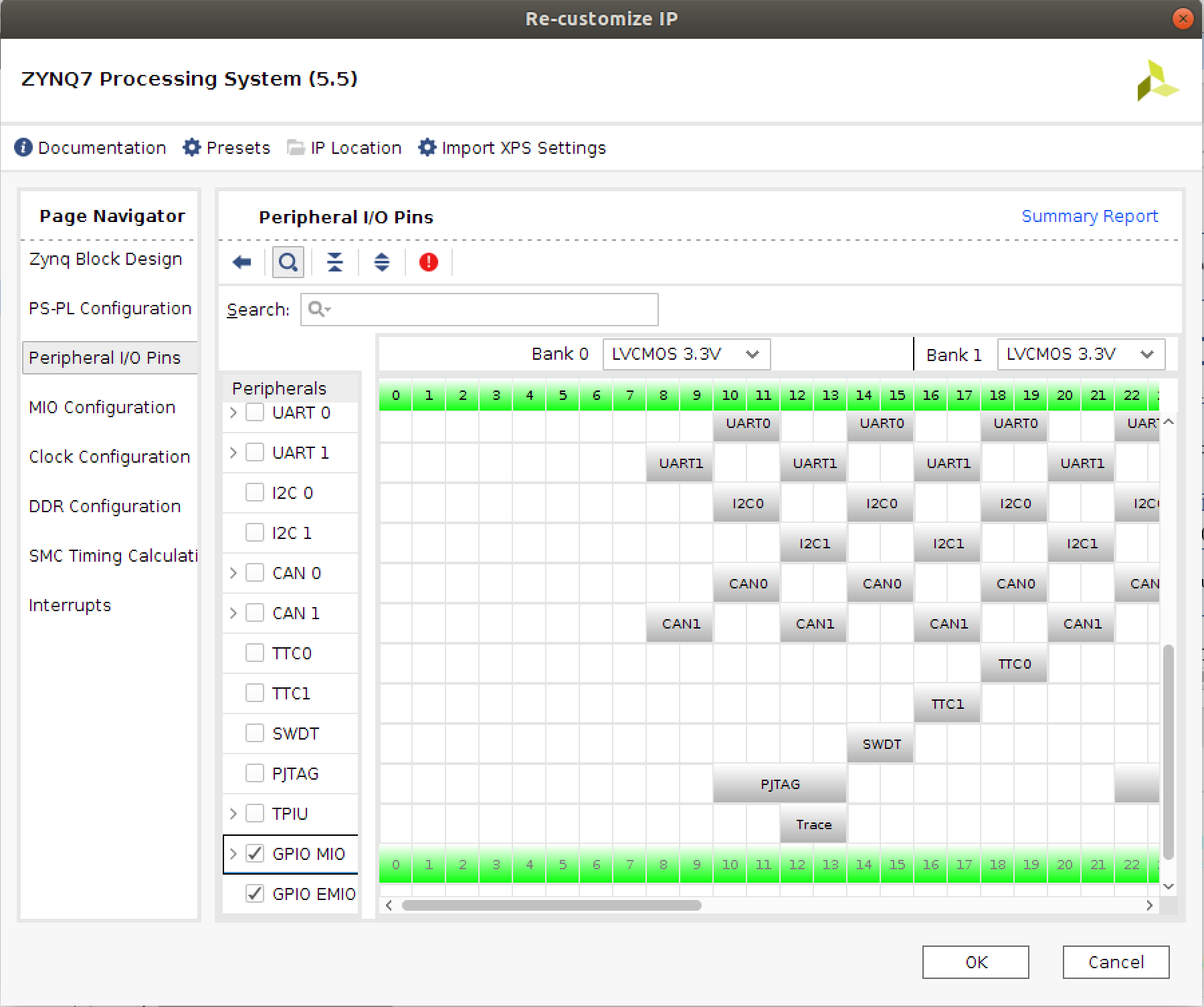Go to MIO Configuration page
This screenshot has width=1204, height=1007.
(x=102, y=407)
